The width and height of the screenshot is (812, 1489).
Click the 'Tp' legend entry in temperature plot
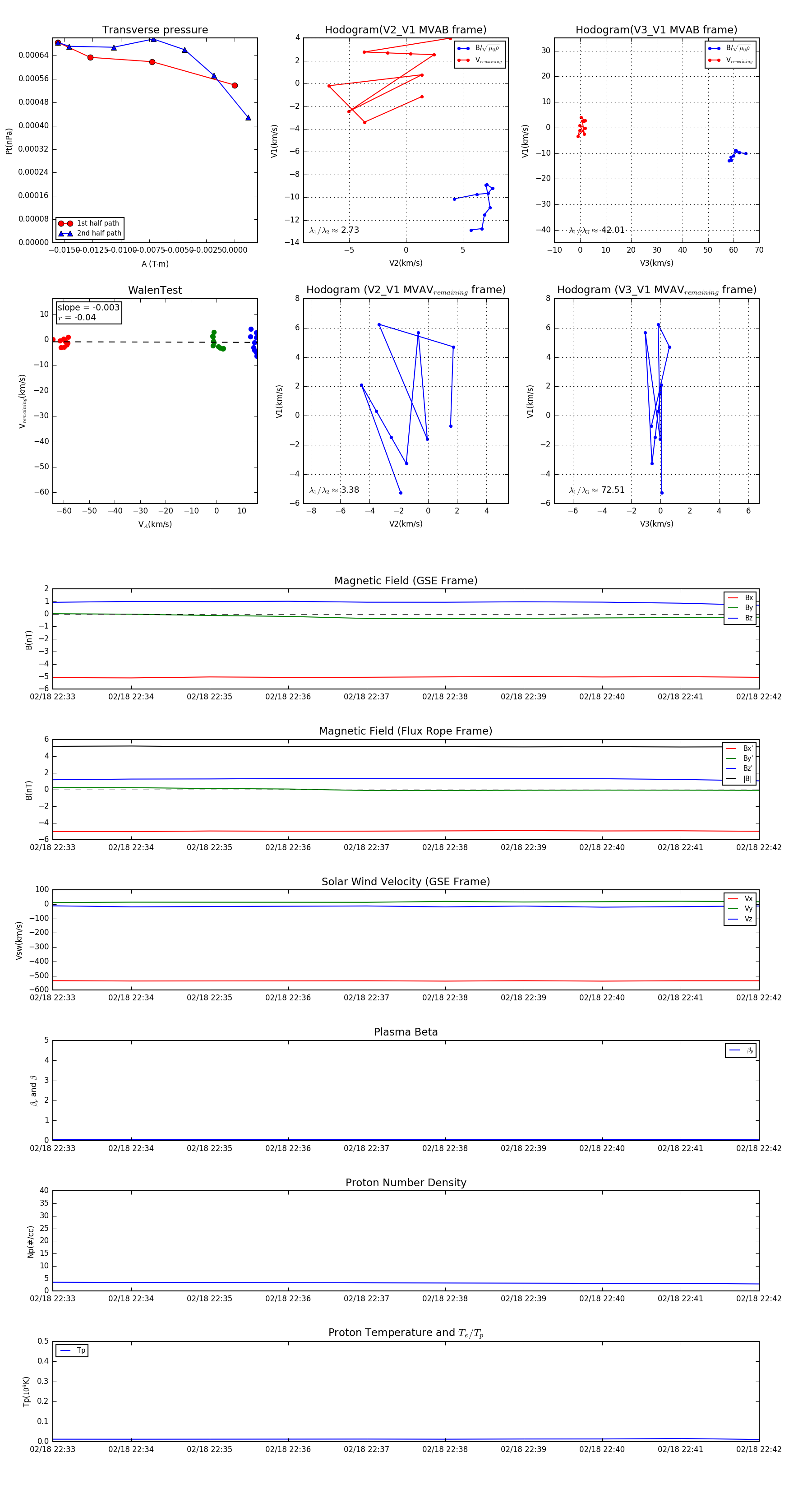coord(72,1350)
